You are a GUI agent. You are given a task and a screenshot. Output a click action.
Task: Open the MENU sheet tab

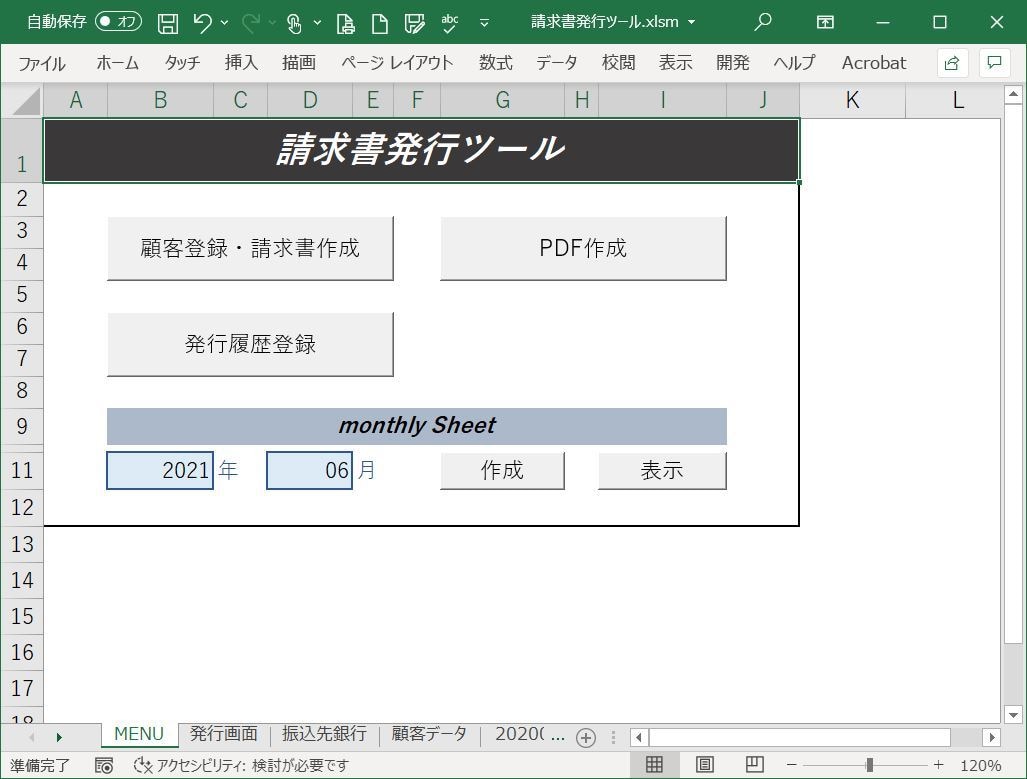[x=139, y=734]
